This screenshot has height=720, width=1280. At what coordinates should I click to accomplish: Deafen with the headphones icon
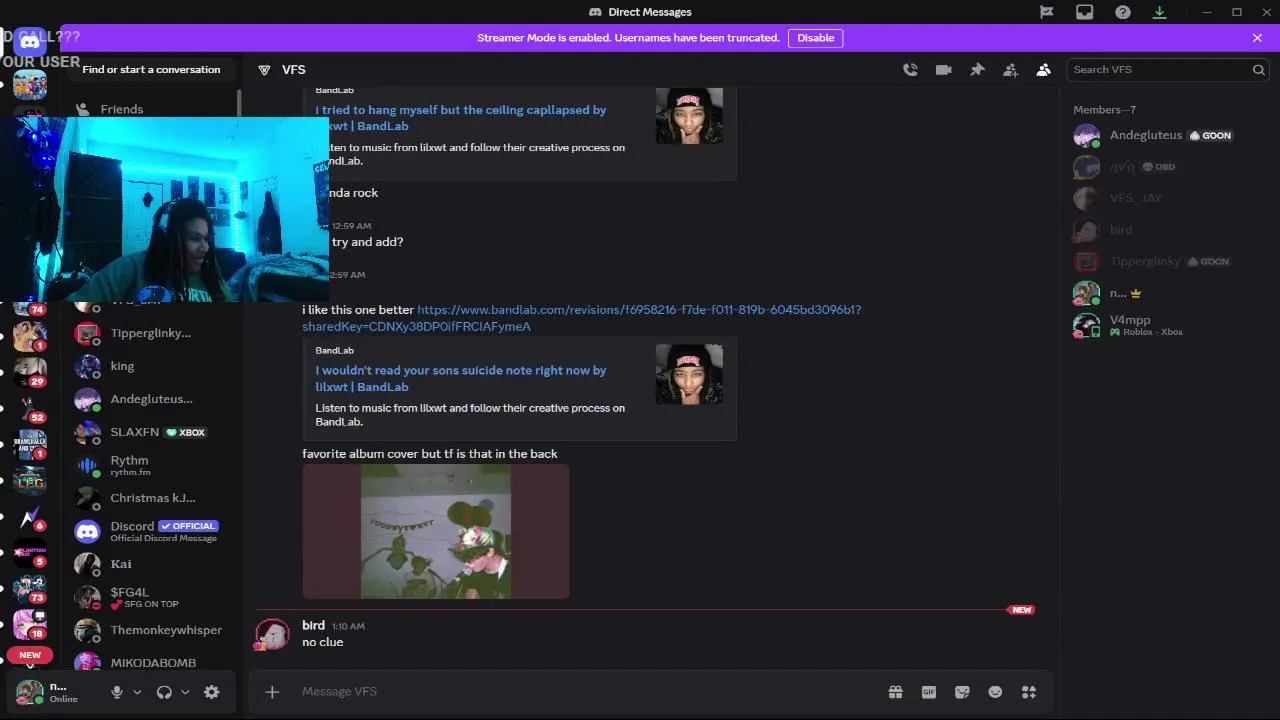click(164, 692)
